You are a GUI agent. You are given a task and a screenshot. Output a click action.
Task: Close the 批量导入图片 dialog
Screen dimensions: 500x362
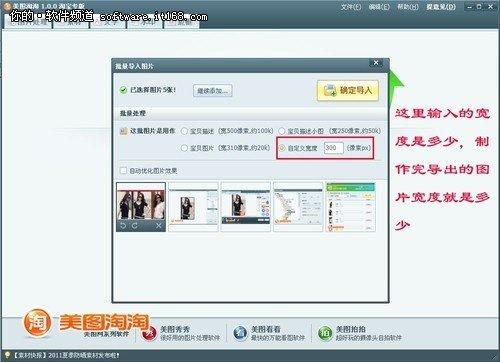point(376,63)
